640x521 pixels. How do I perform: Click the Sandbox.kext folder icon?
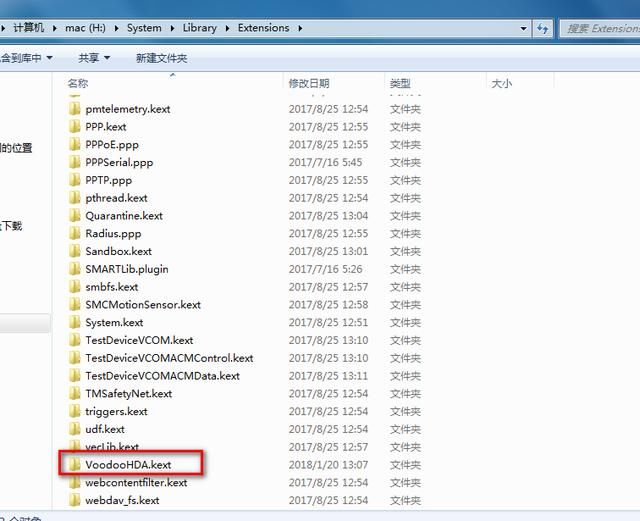[x=75, y=252]
